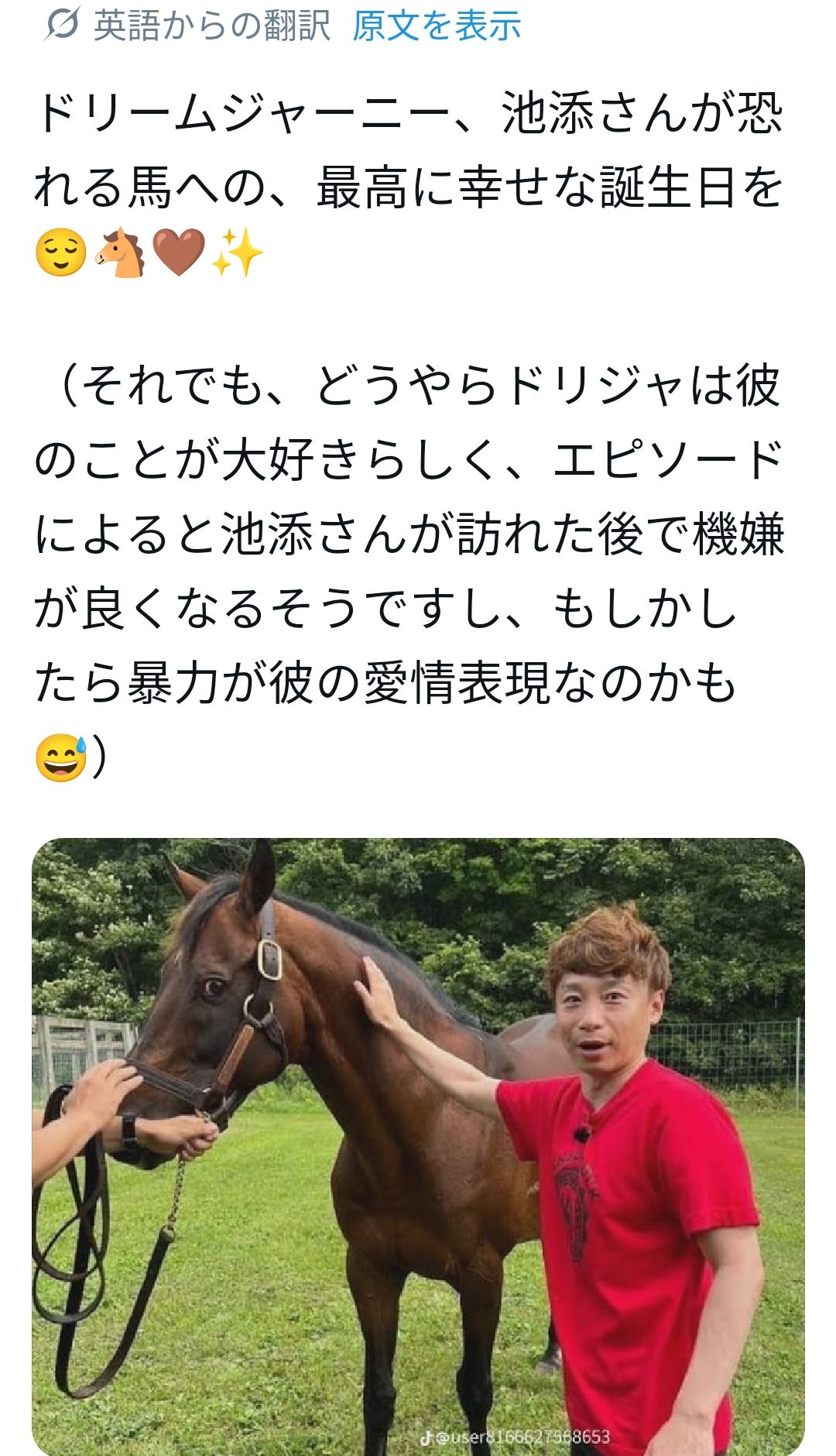Click the sparkles emoji
The height and width of the screenshot is (1456, 836).
tap(237, 253)
